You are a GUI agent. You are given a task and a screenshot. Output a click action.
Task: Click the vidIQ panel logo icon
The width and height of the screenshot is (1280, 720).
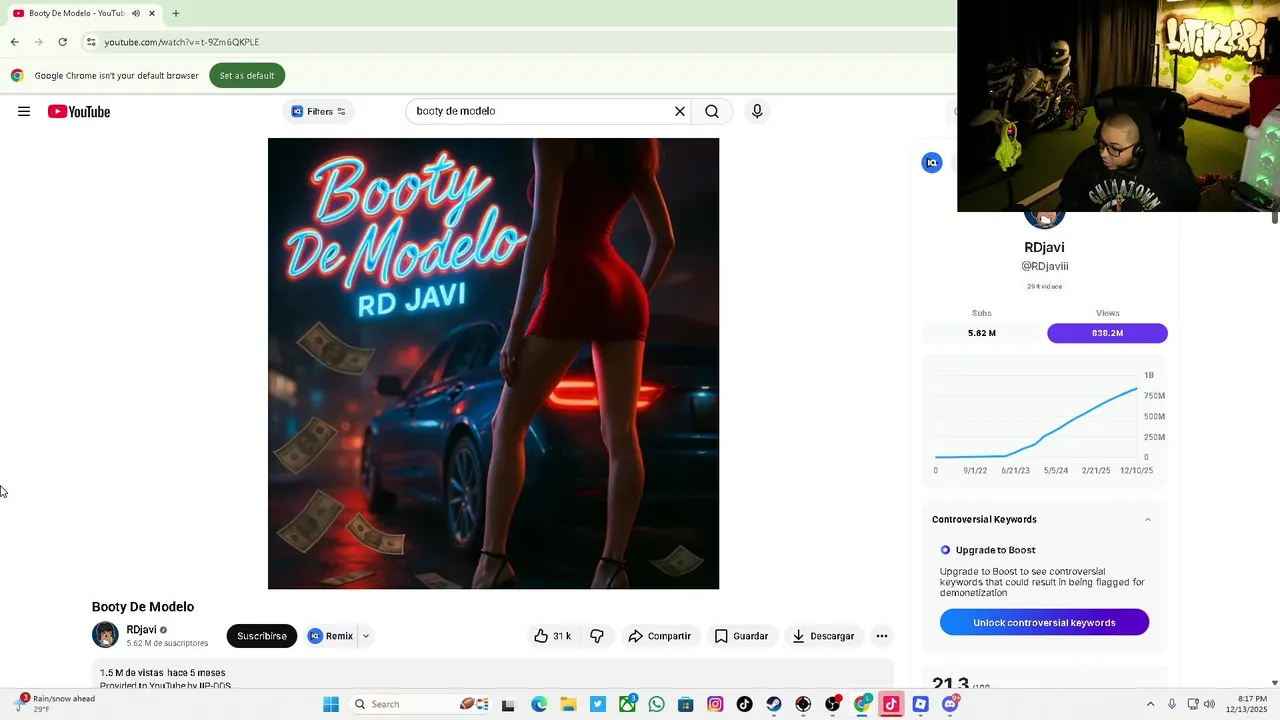pos(932,162)
